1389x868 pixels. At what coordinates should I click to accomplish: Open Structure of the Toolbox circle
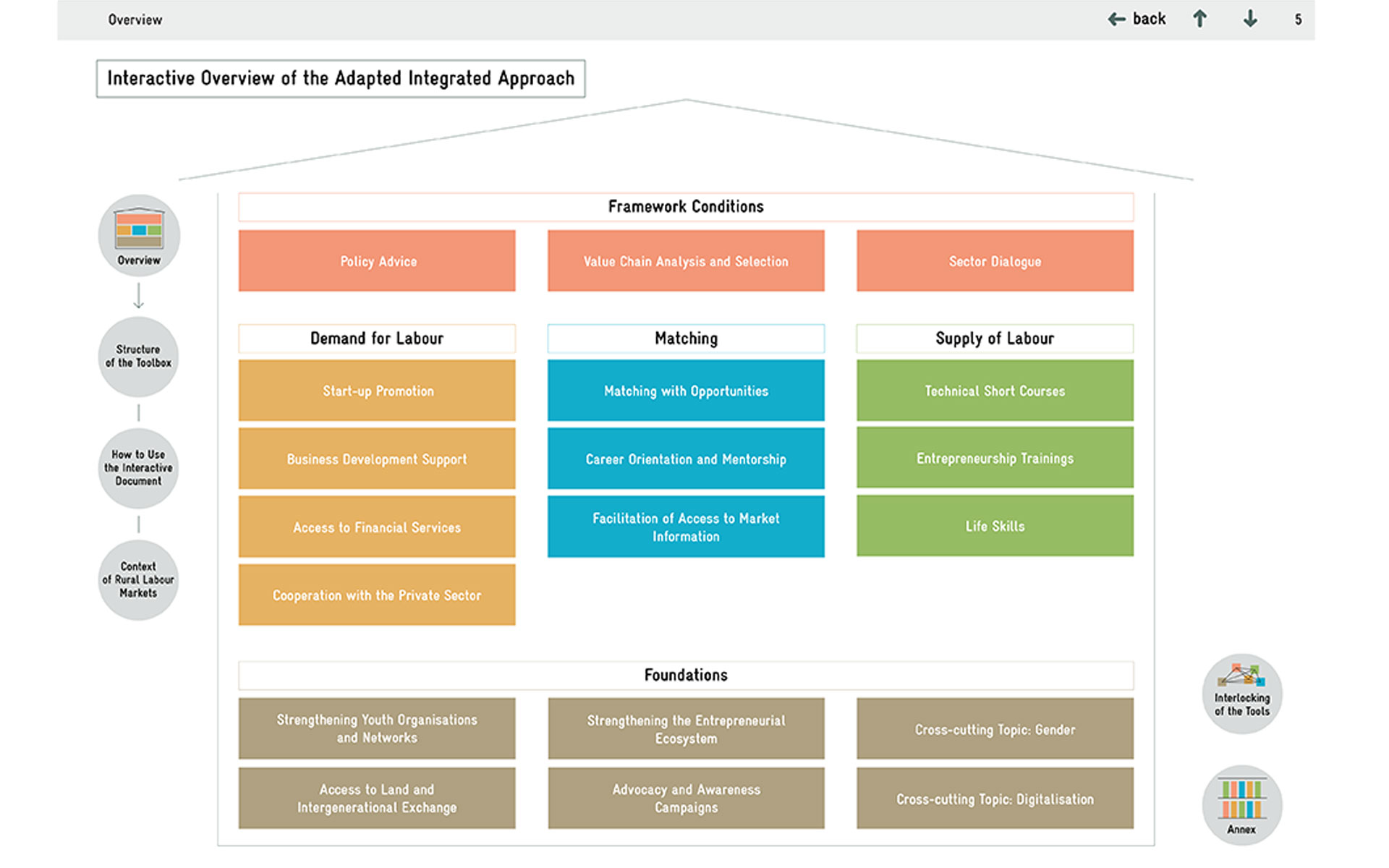coord(138,357)
